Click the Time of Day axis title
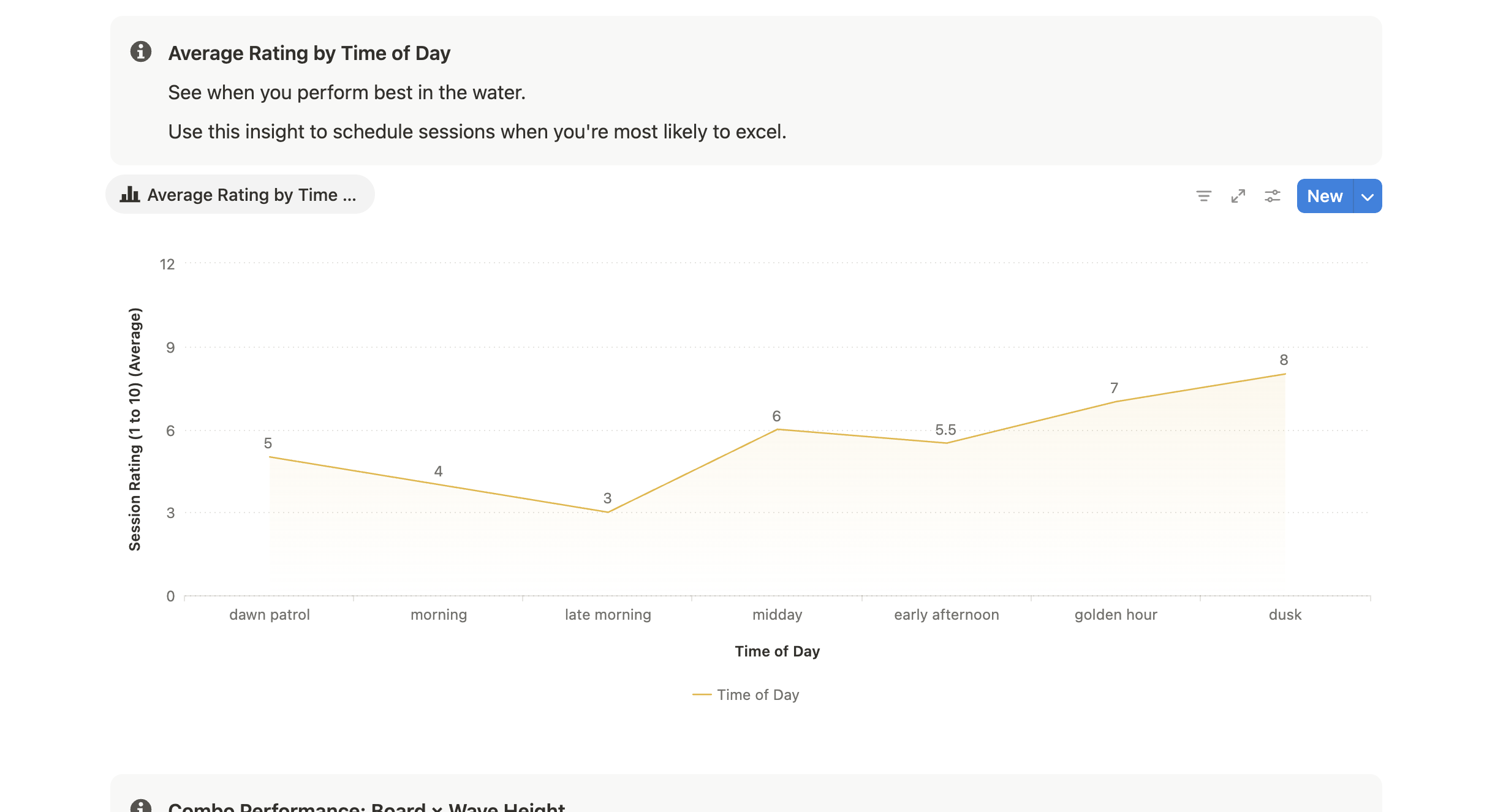1495x812 pixels. click(x=777, y=652)
